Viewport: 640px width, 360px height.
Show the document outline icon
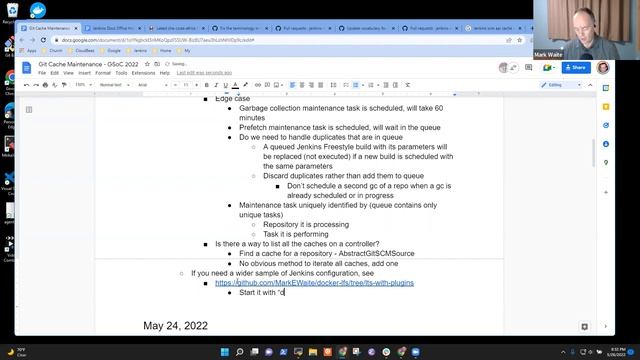(29, 109)
